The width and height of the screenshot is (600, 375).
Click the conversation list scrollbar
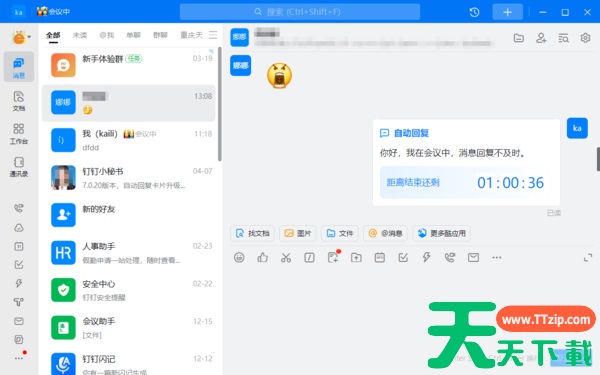pyautogui.click(x=220, y=104)
